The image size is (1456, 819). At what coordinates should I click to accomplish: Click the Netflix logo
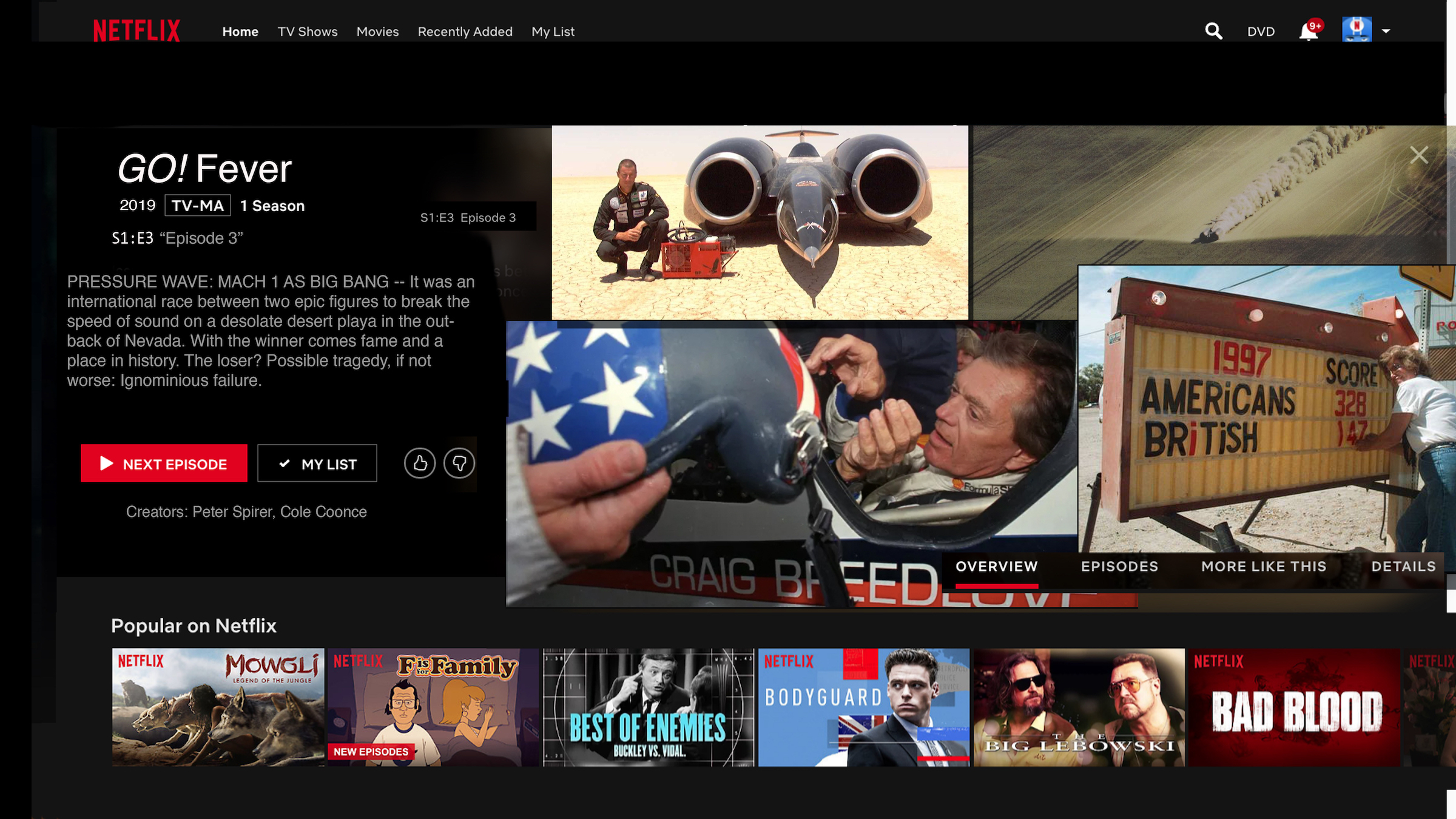[136, 30]
